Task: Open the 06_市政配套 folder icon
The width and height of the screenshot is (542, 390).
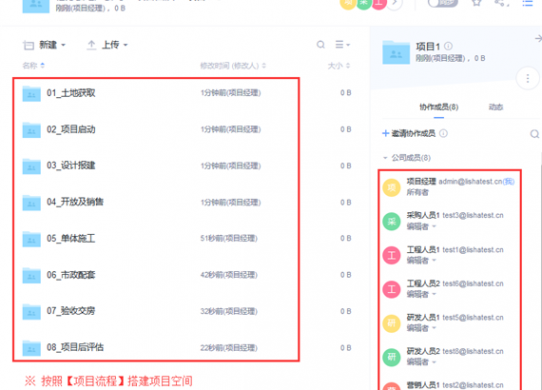Action: (31, 275)
